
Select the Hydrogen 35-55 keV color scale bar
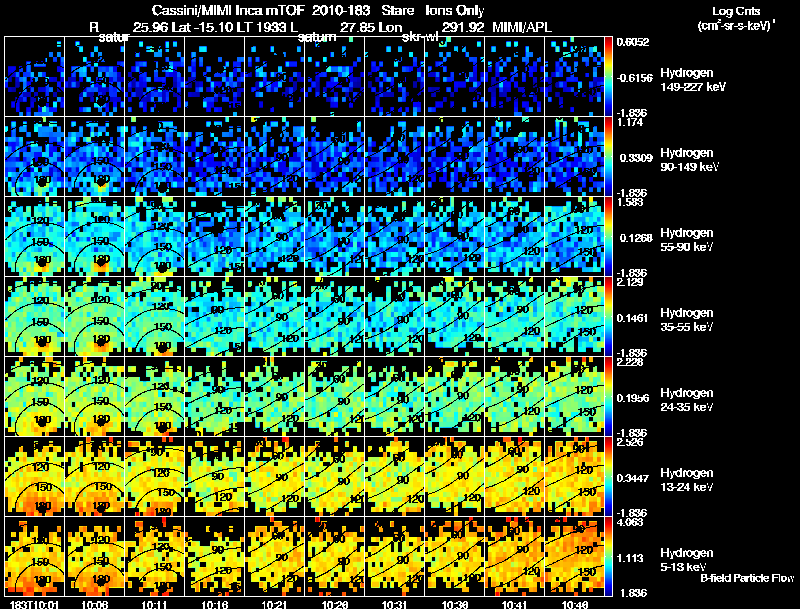point(608,317)
